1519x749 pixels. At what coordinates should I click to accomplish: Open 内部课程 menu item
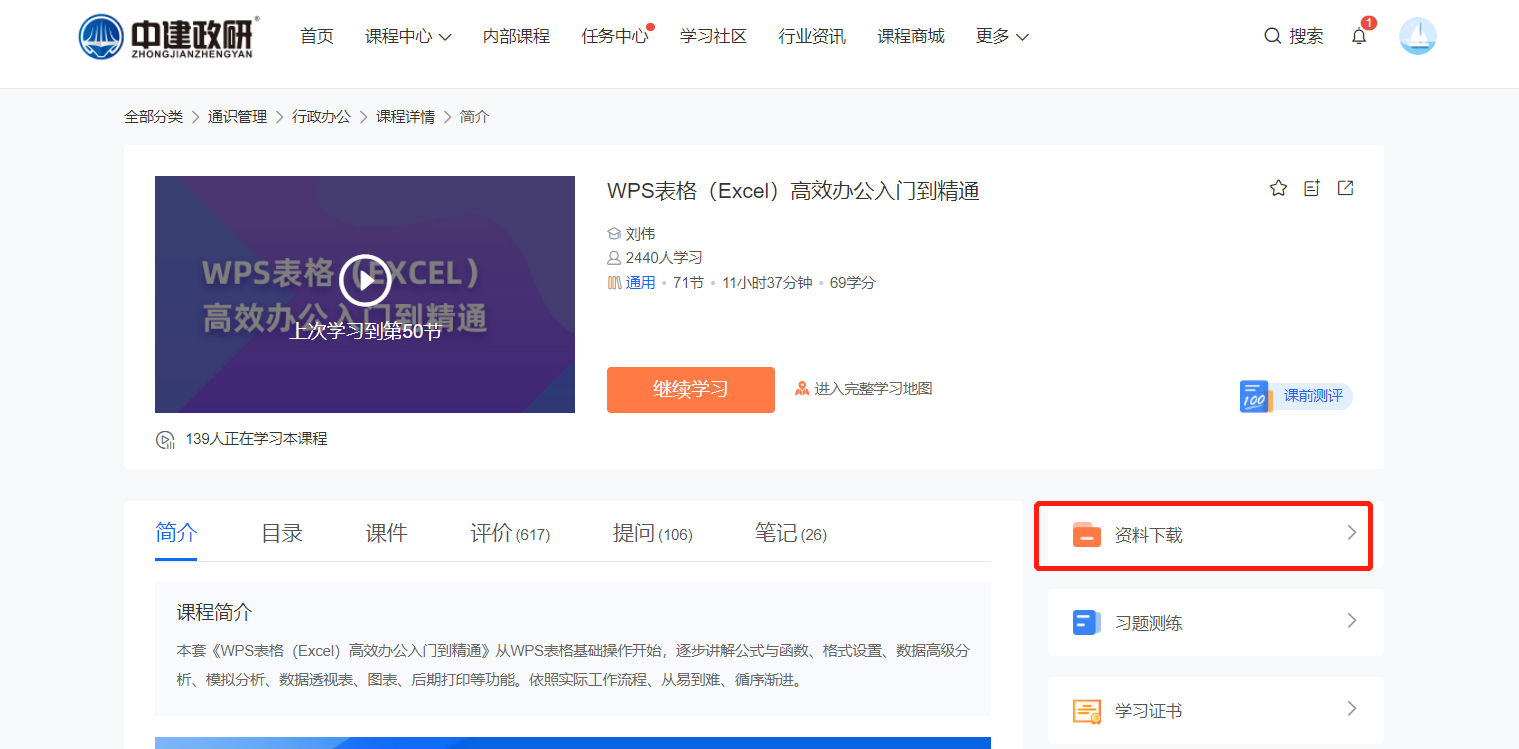coord(516,36)
